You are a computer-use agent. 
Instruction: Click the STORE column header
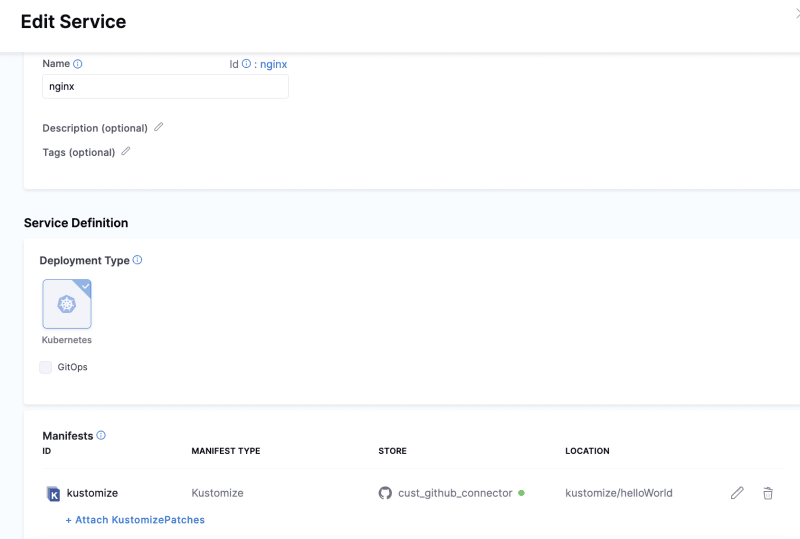392,451
